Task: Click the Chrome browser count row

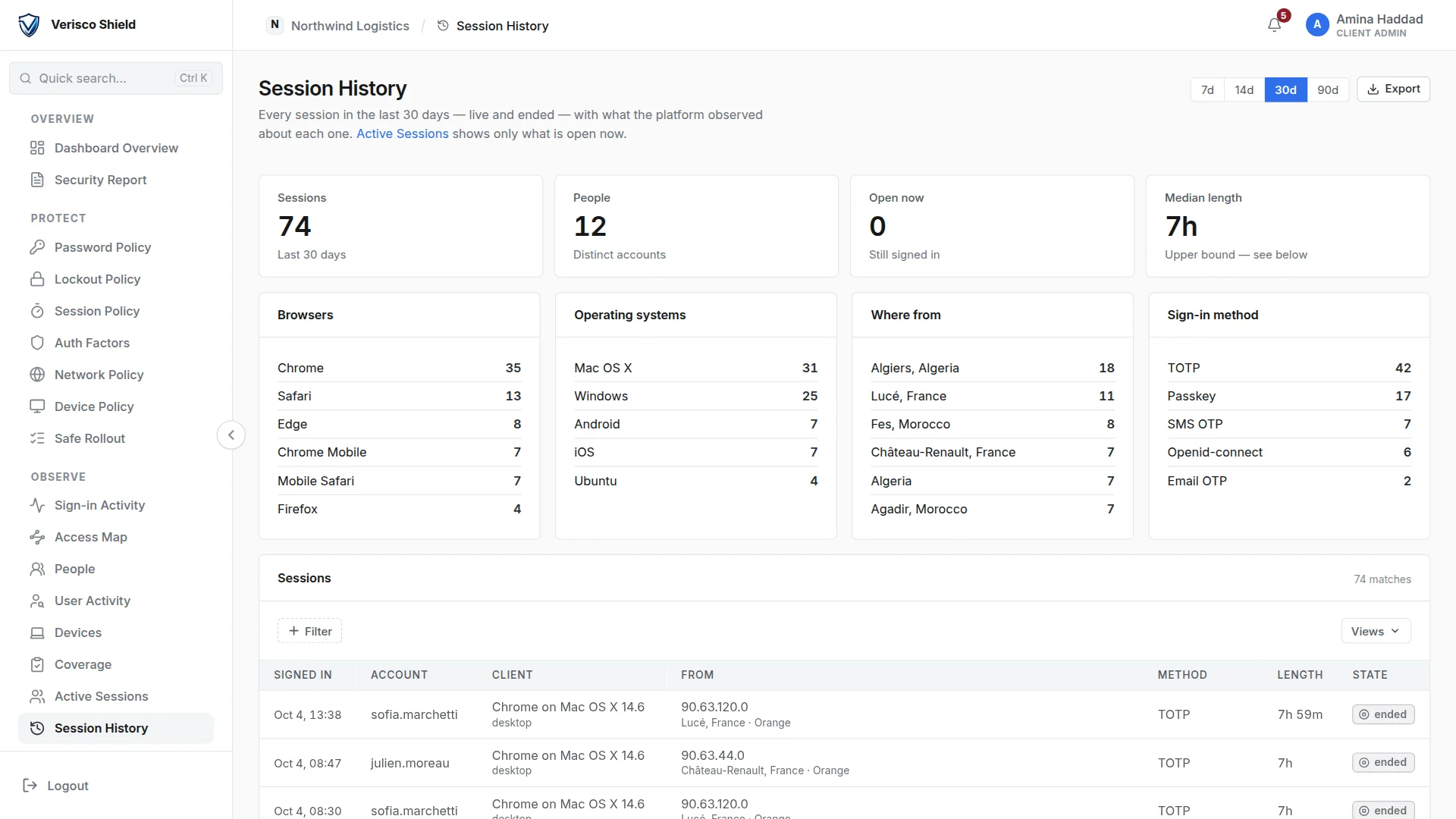Action: click(399, 368)
